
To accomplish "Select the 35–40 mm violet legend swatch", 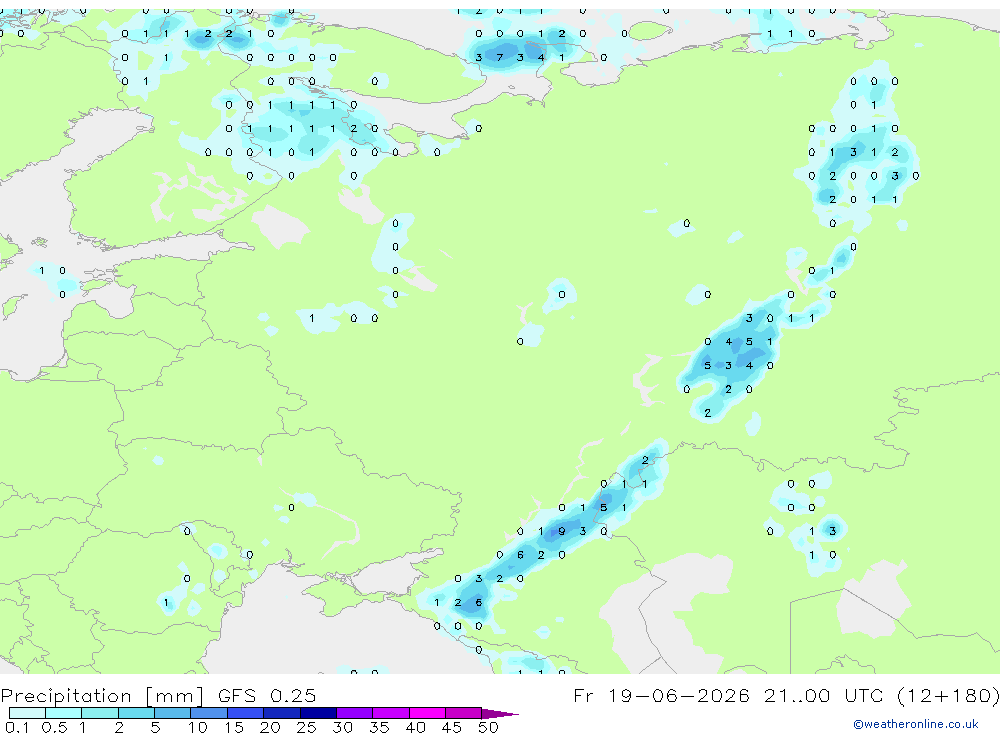I will click(391, 713).
